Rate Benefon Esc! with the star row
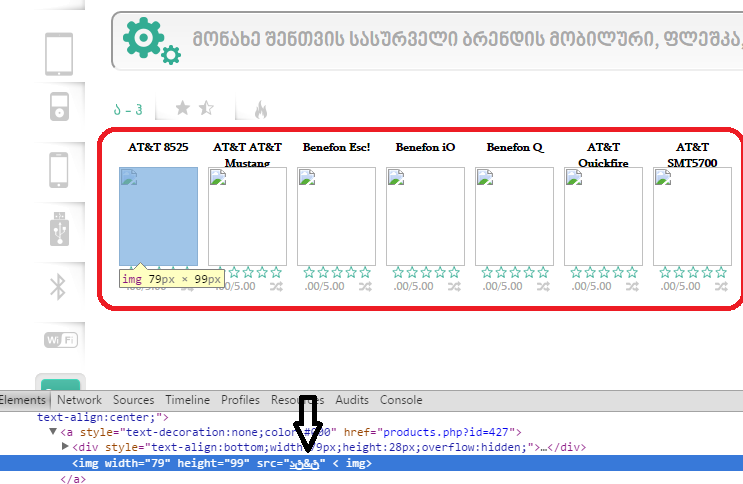This screenshot has width=743, height=484. 337,272
